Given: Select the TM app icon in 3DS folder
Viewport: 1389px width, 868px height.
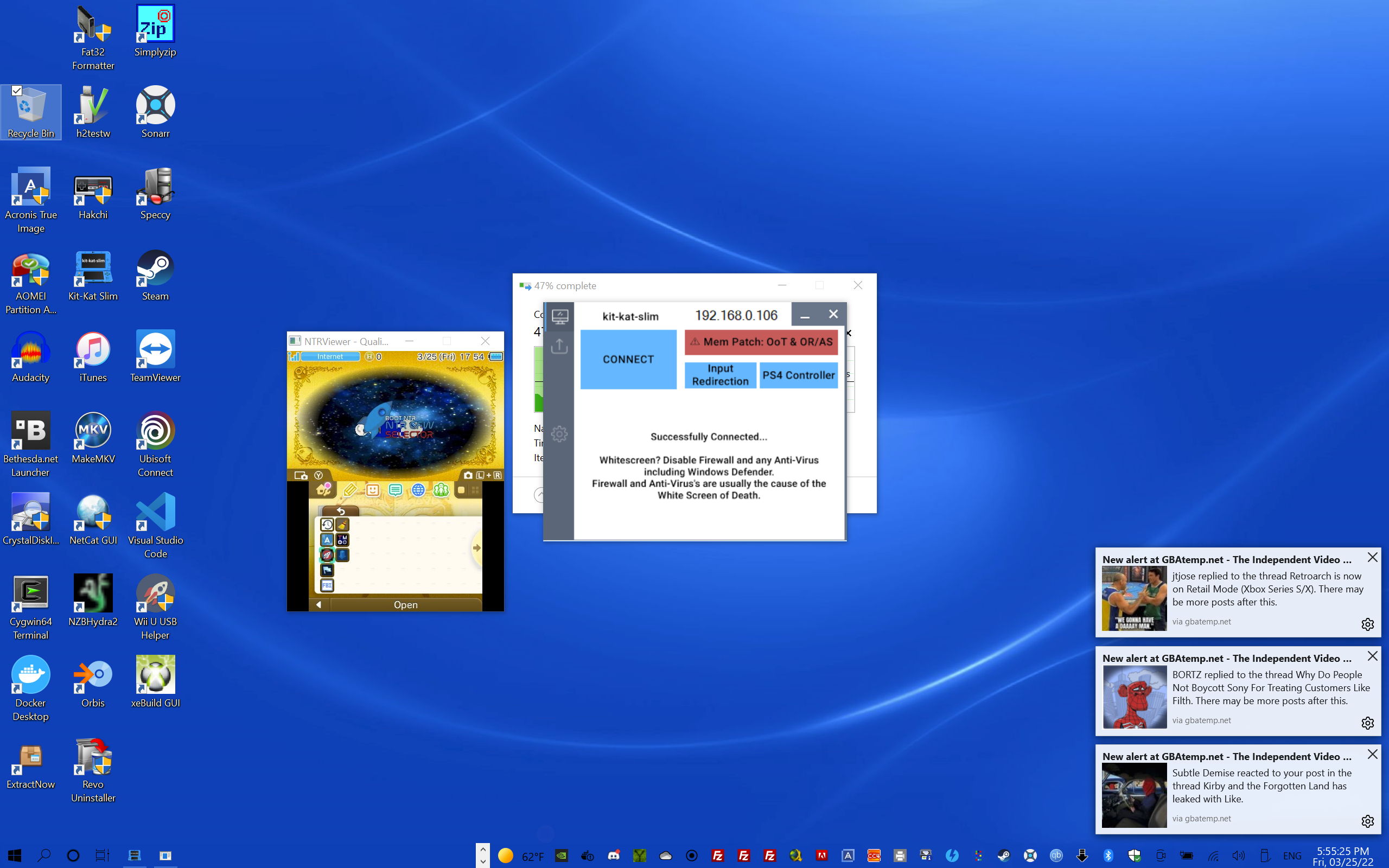Looking at the screenshot, I should [342, 540].
